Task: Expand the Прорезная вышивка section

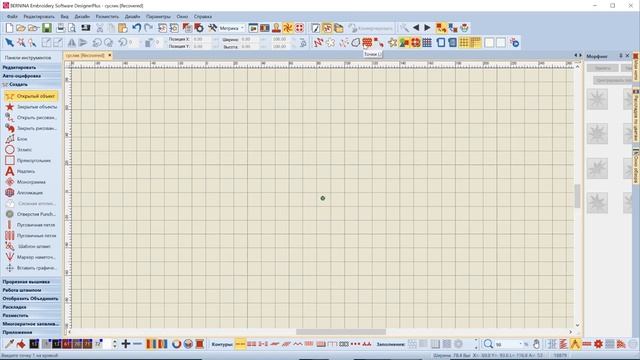Action: 31,282
